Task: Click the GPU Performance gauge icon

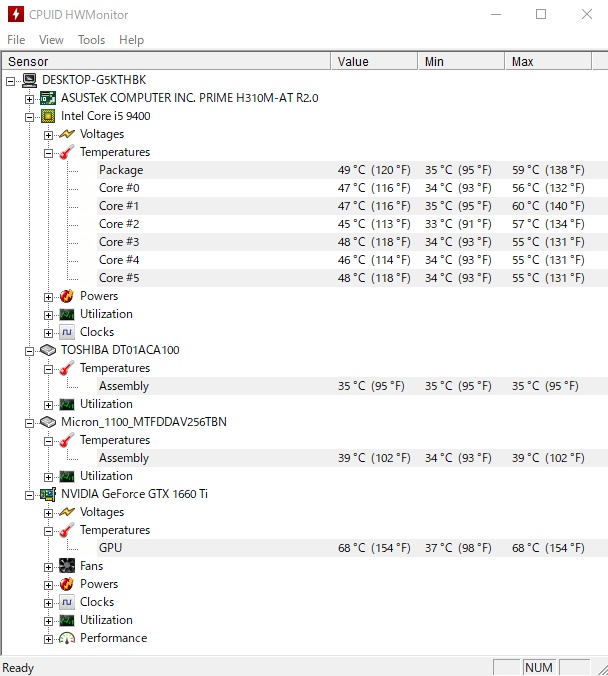Action: [x=67, y=638]
